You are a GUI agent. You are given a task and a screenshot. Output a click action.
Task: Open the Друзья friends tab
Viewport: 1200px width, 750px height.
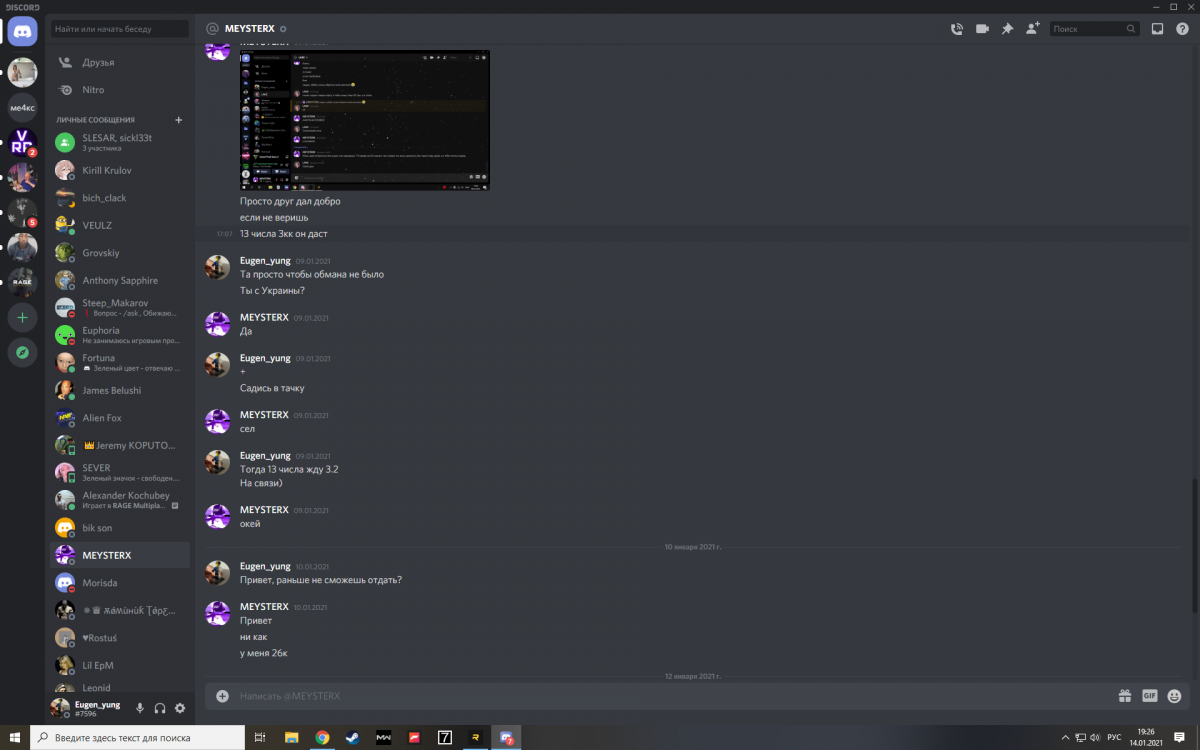tap(98, 62)
